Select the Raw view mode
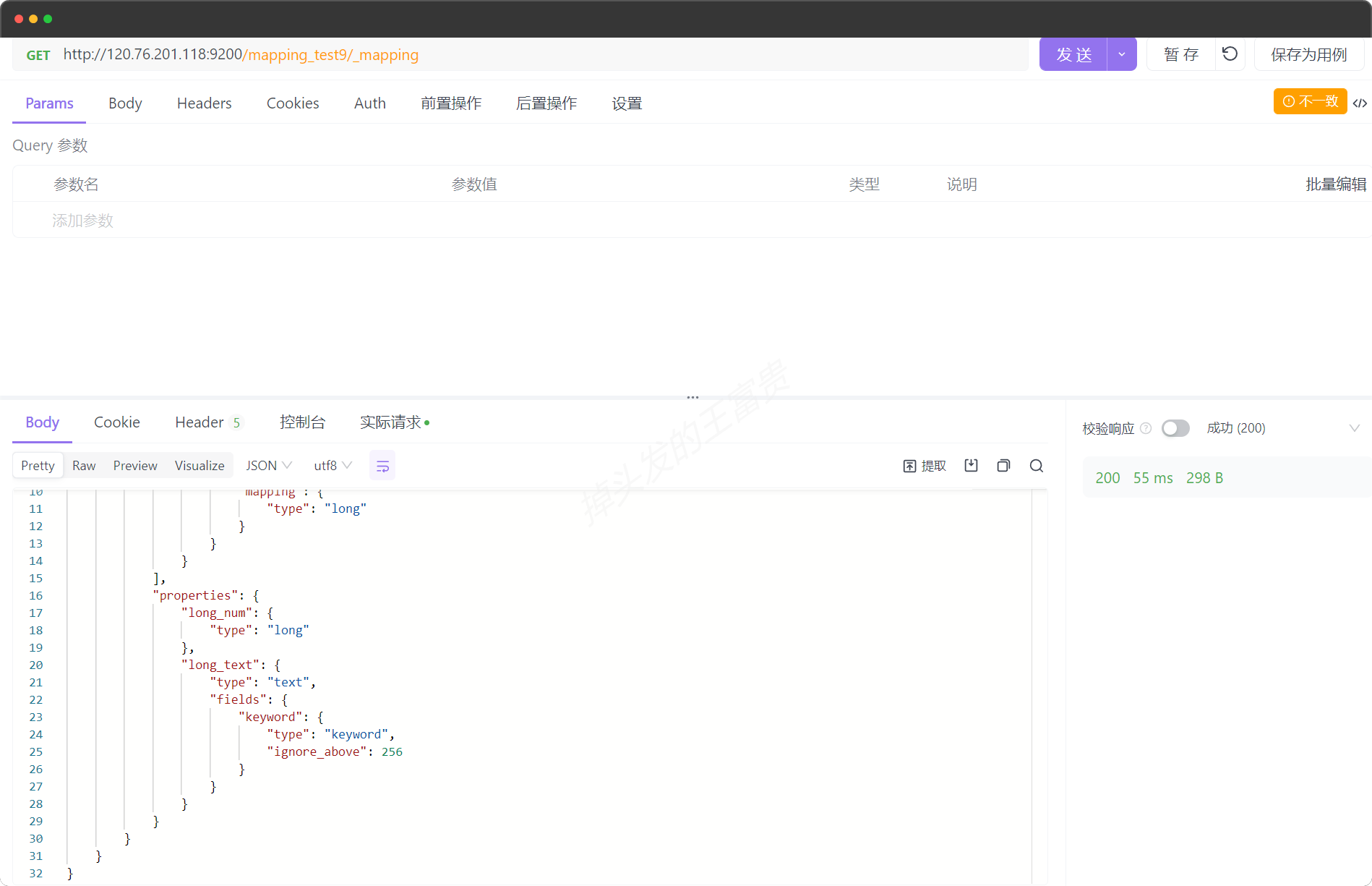This screenshot has height=886, width=1372. click(x=84, y=466)
